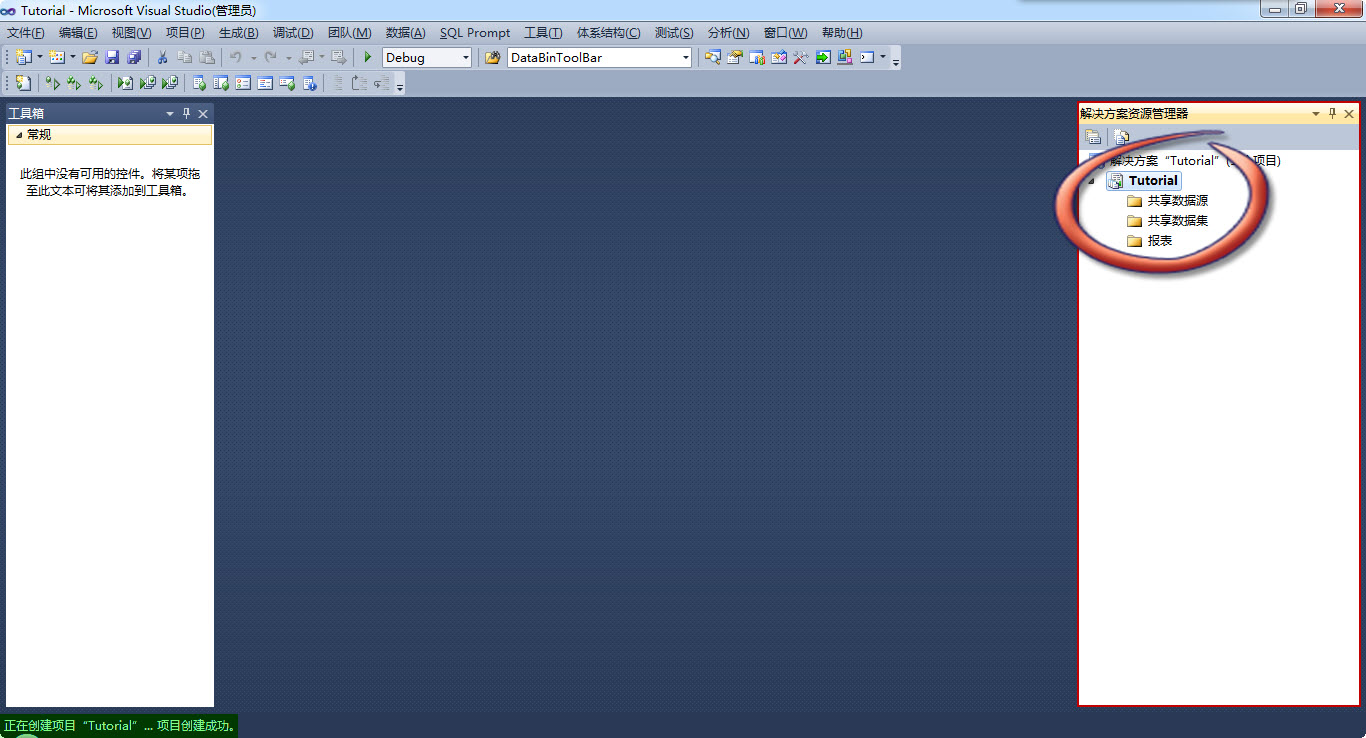Viewport: 1366px width, 738px height.
Task: Open the Undo history dropdown arrow
Action: [253, 58]
